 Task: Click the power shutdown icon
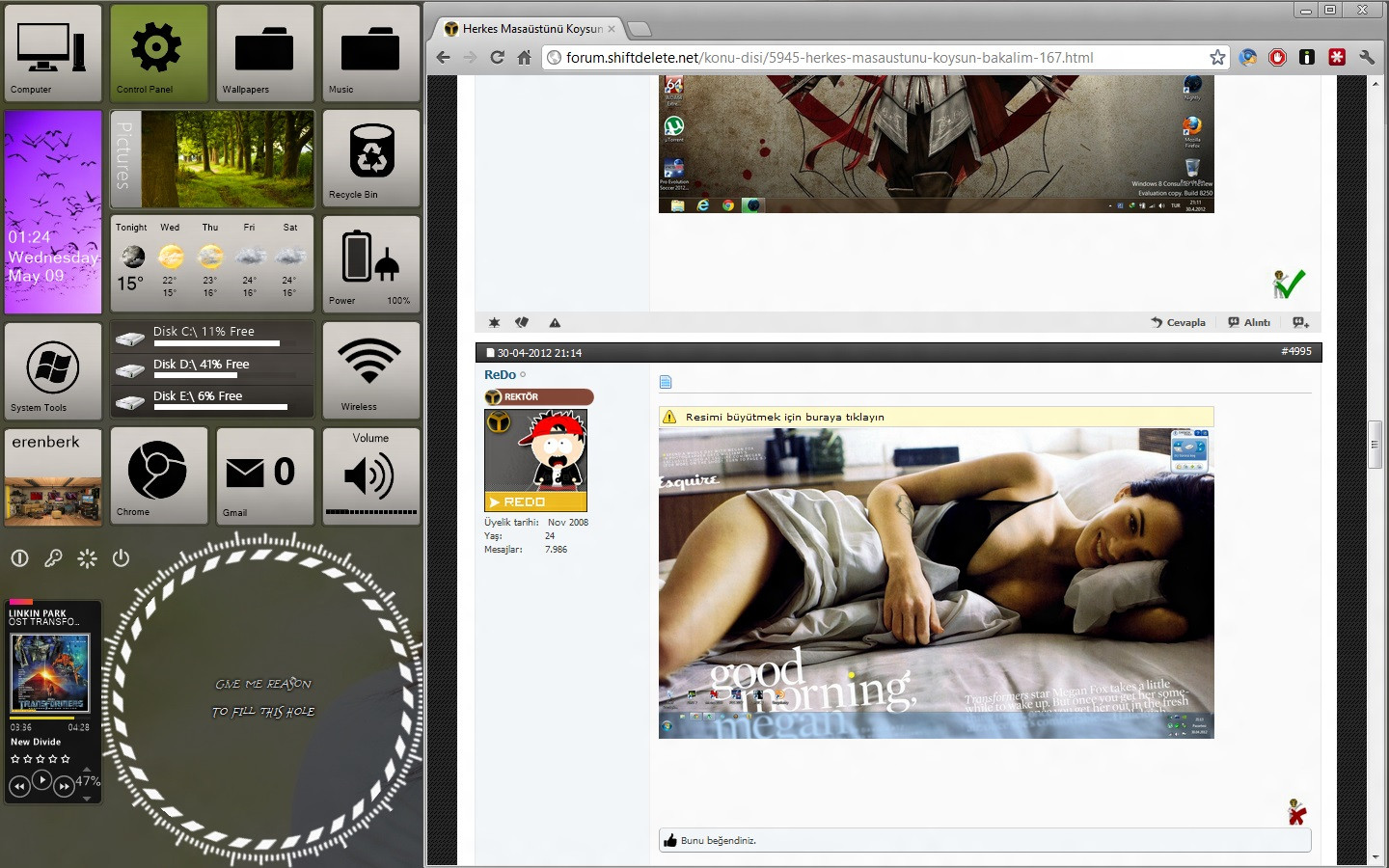[121, 558]
